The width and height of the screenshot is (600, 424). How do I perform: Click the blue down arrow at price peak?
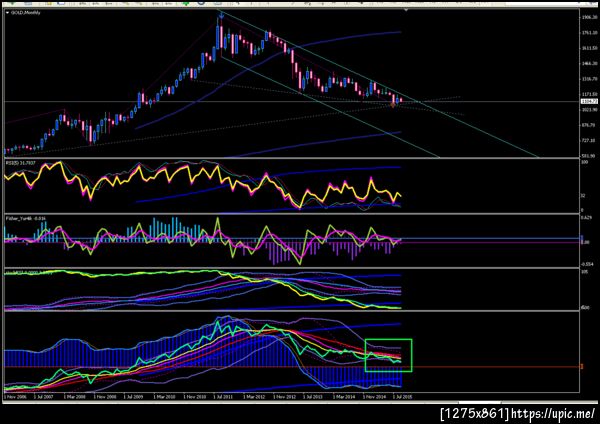click(221, 15)
